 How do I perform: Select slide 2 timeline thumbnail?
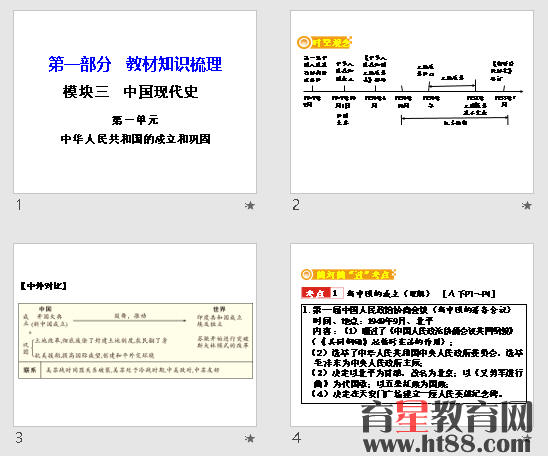click(412, 102)
